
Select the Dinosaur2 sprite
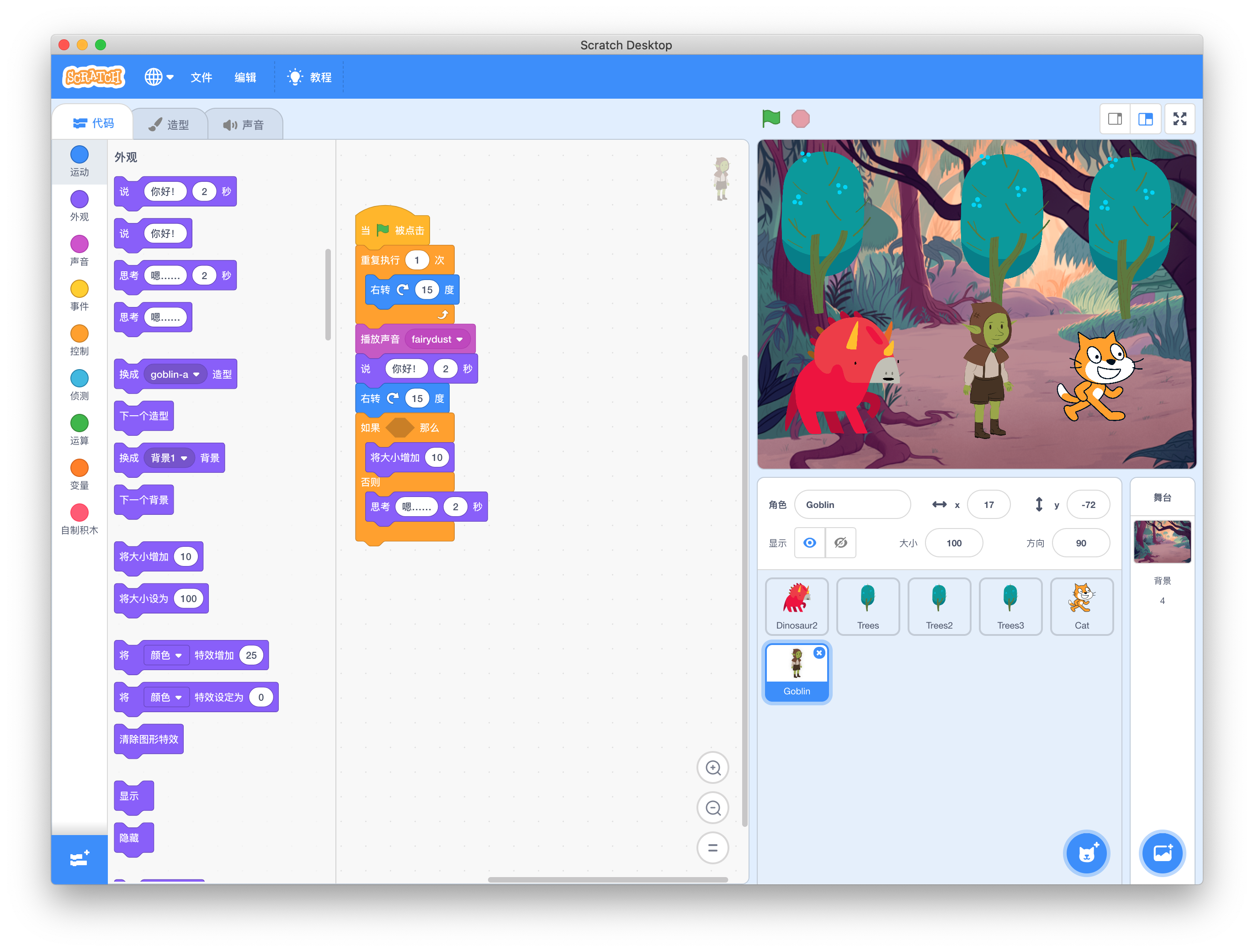point(797,606)
